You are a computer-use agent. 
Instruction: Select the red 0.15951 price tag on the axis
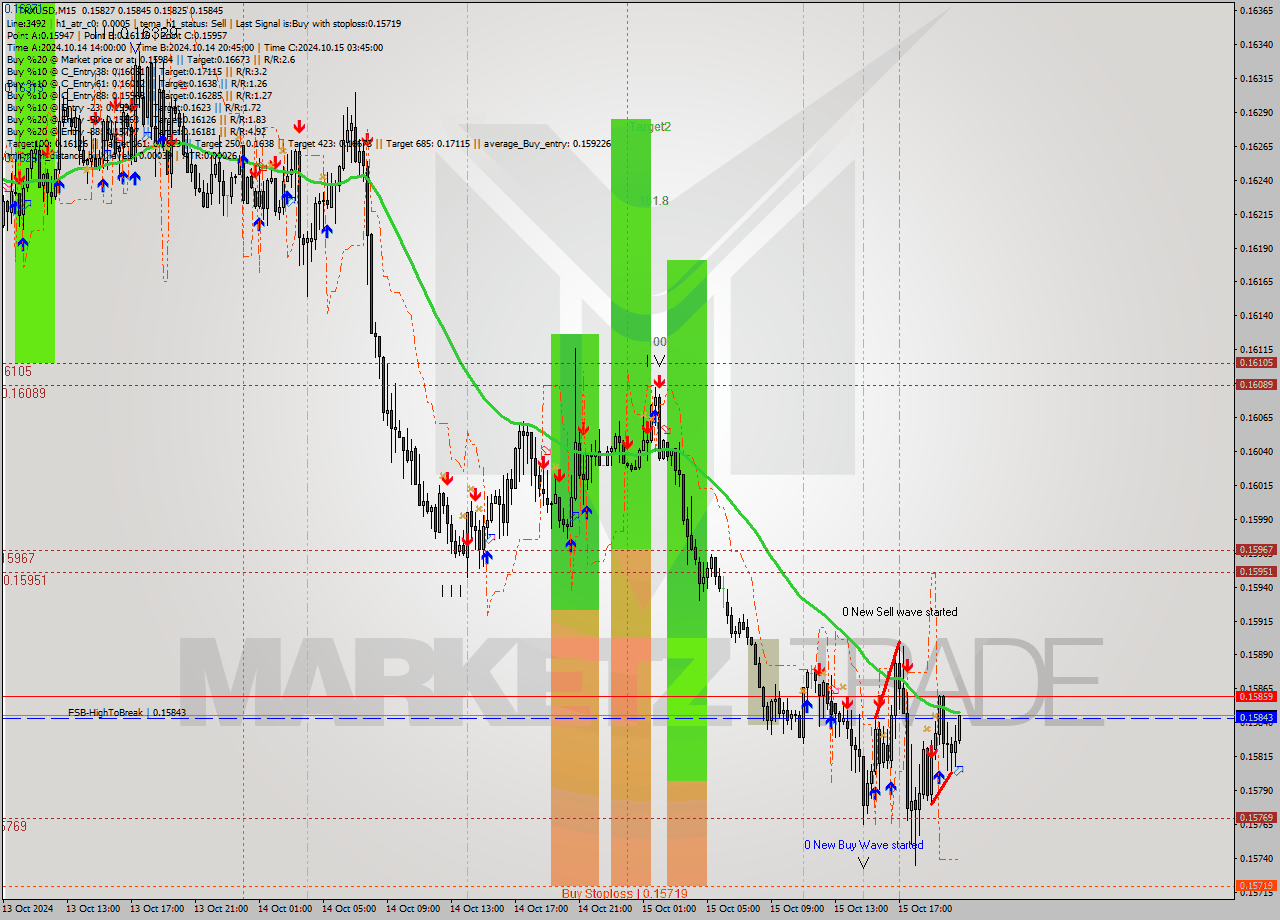click(x=1256, y=571)
